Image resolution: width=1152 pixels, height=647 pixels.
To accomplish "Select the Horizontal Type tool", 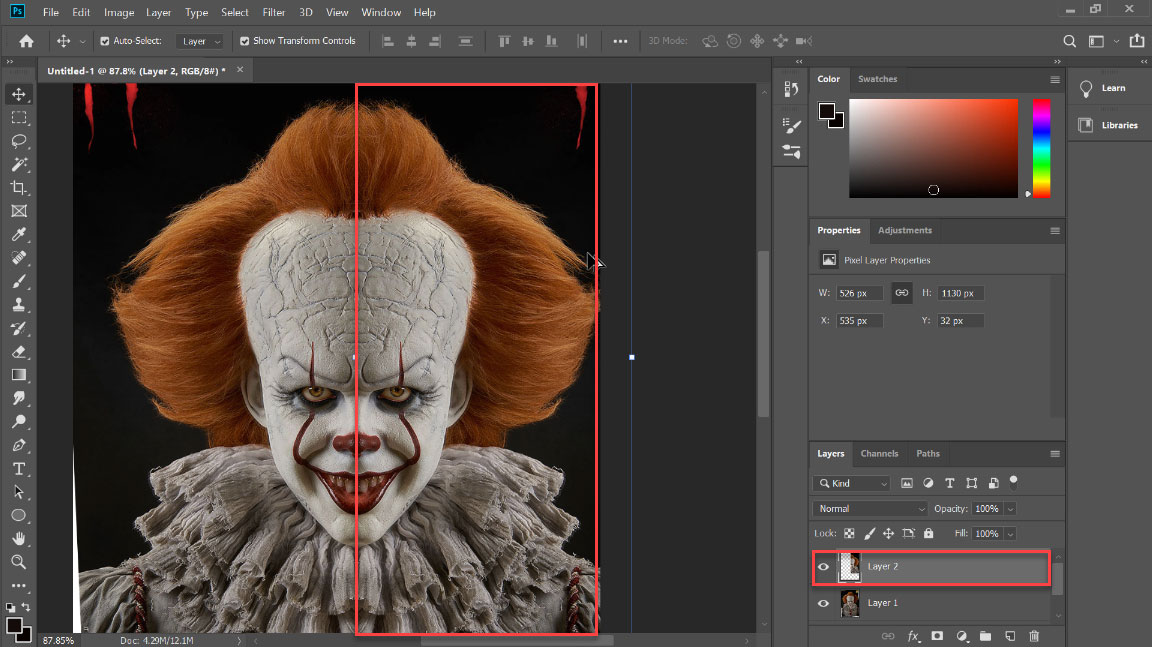I will [x=19, y=469].
